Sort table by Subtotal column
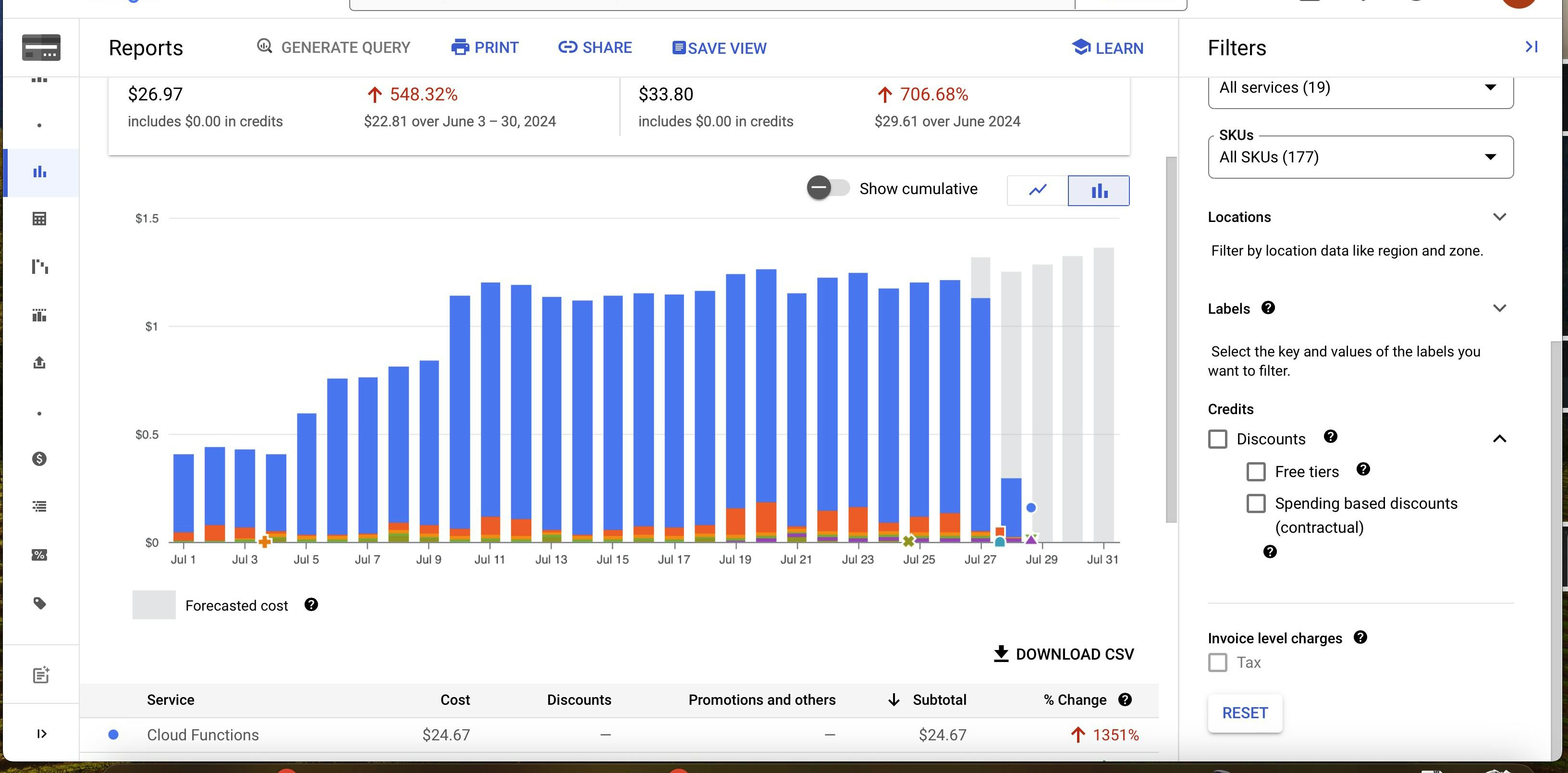 click(939, 700)
